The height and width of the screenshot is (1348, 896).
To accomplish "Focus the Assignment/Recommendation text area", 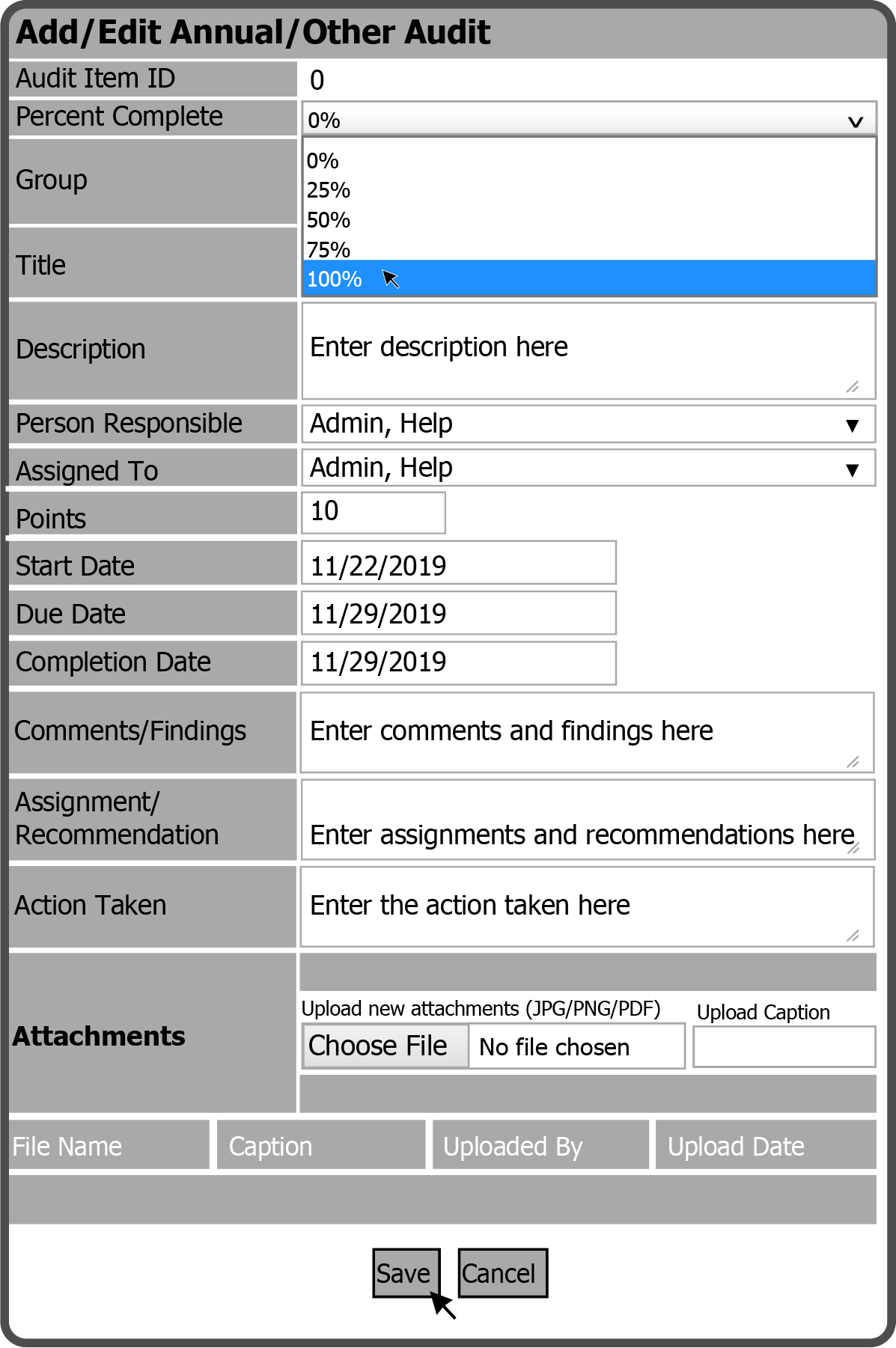I will pyautogui.click(x=587, y=820).
